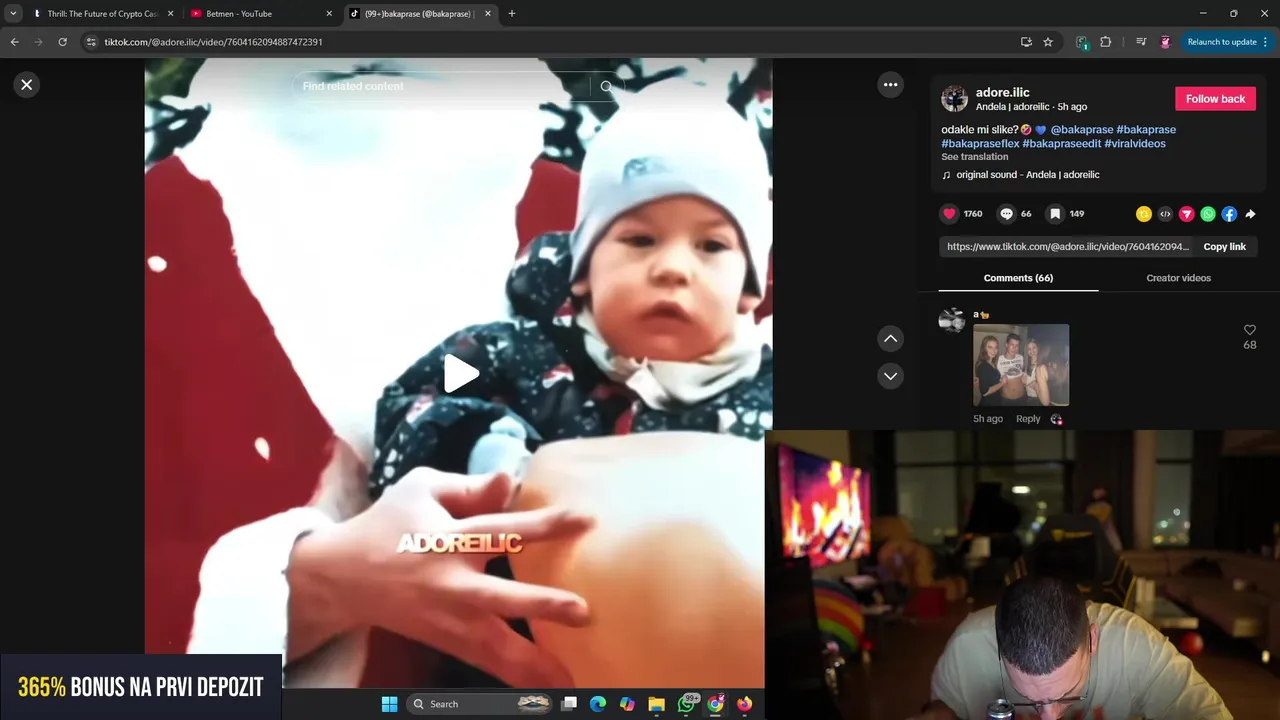
Task: Open #bakaprase hashtag
Action: pos(1146,130)
